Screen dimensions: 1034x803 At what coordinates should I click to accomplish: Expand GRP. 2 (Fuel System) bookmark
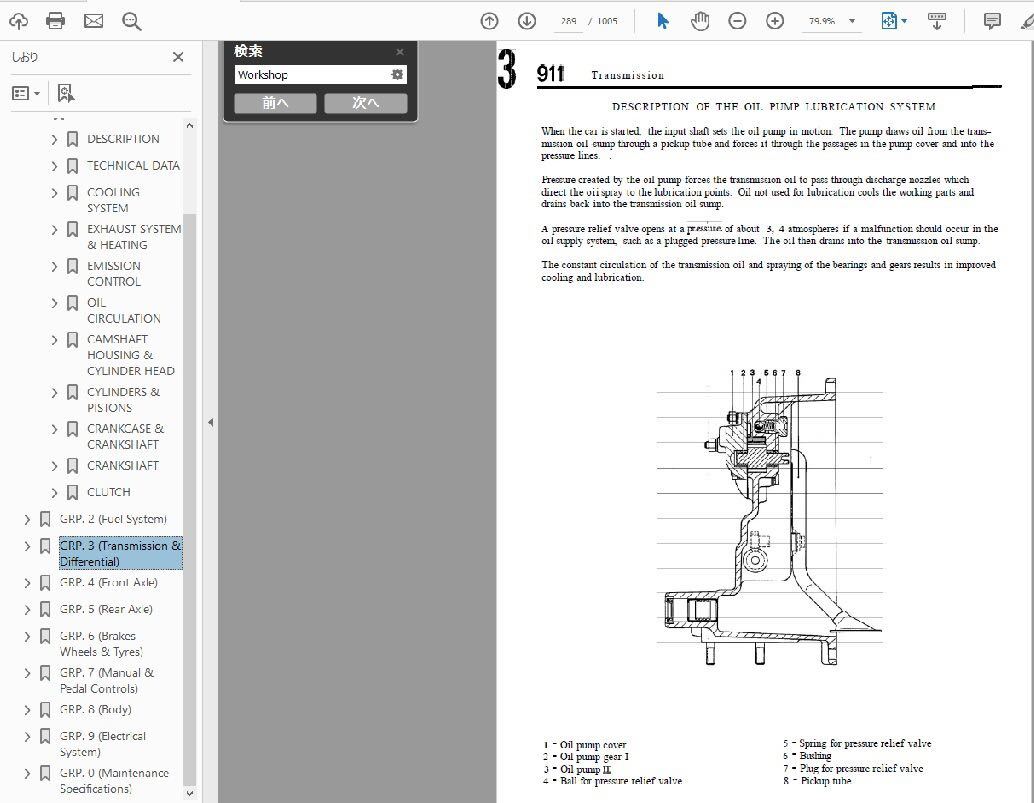tap(27, 520)
